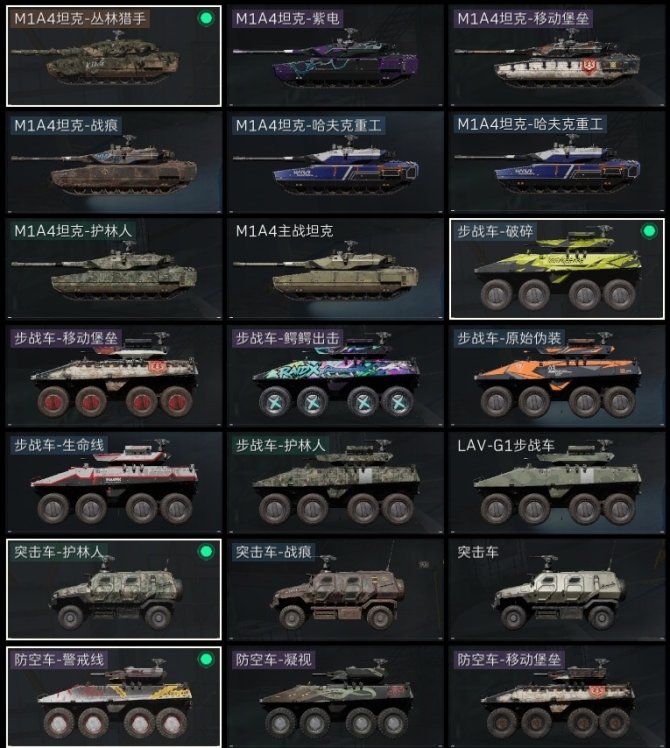
Task: Select the default M1A4主战坦克 card
Action: (x=335, y=269)
